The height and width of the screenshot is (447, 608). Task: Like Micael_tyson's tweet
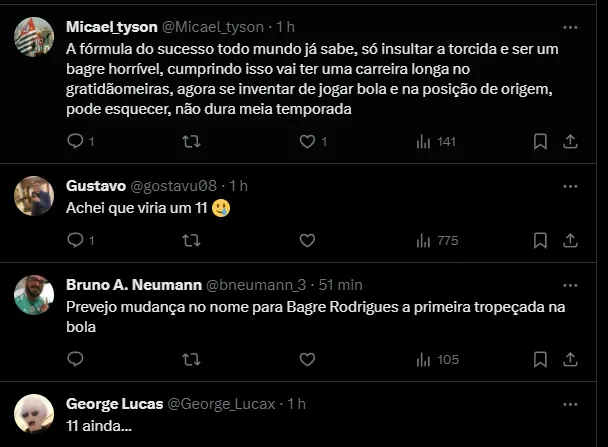(307, 142)
